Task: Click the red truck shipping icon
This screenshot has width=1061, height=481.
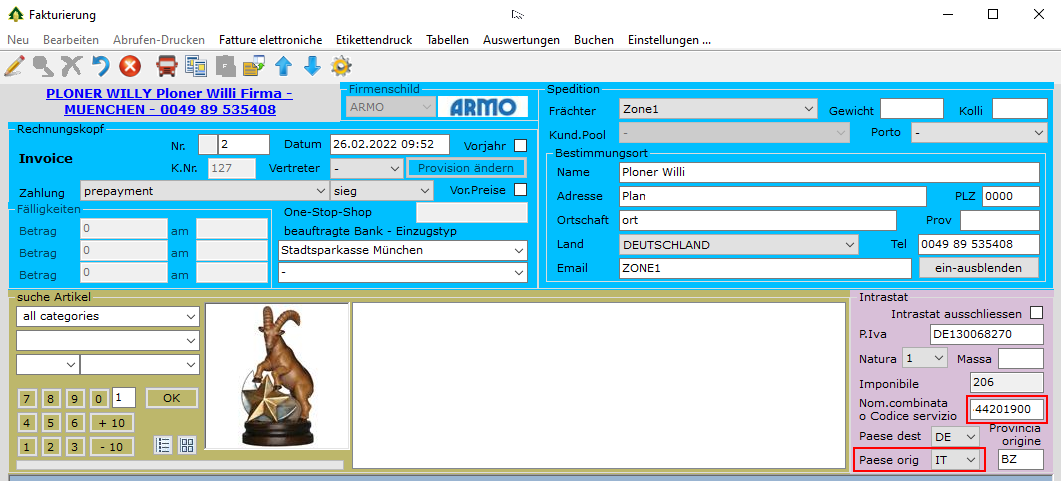Action: coord(167,67)
